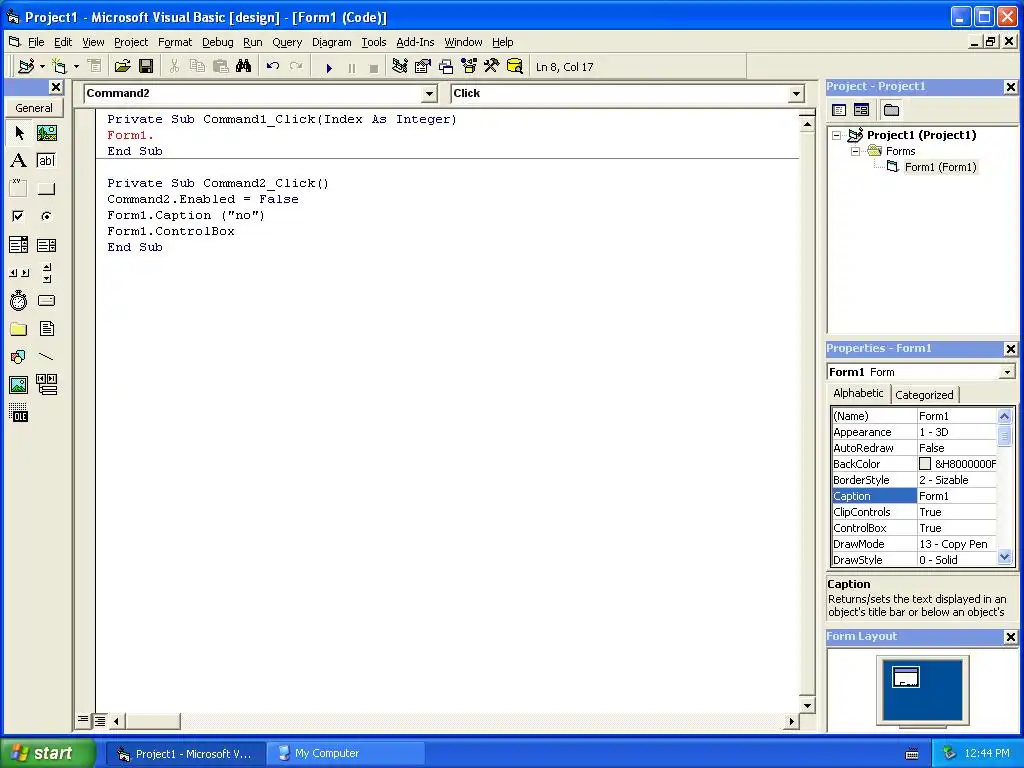Toggle Folders in the Project Explorer
This screenshot has height=768, width=1024.
891,110
